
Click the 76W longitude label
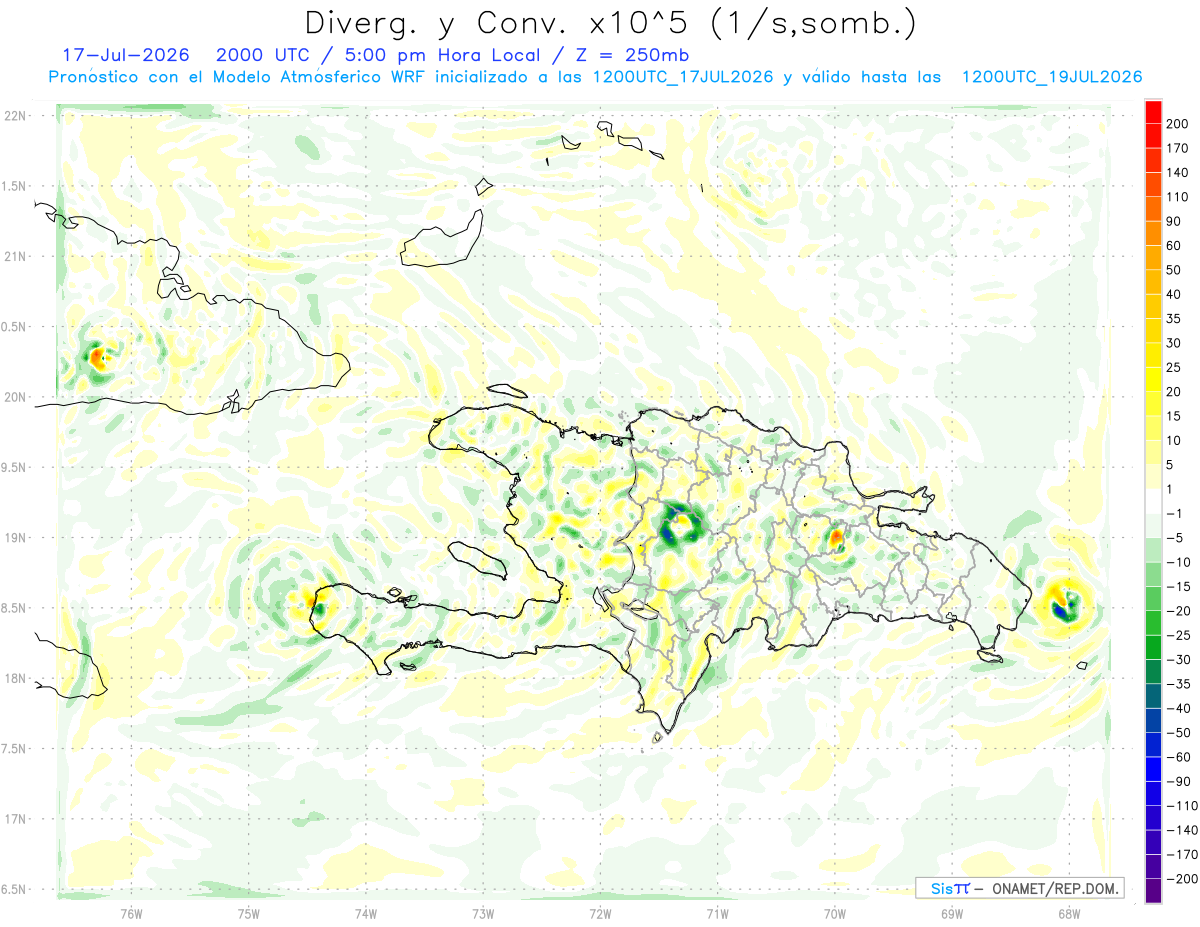[x=131, y=912]
